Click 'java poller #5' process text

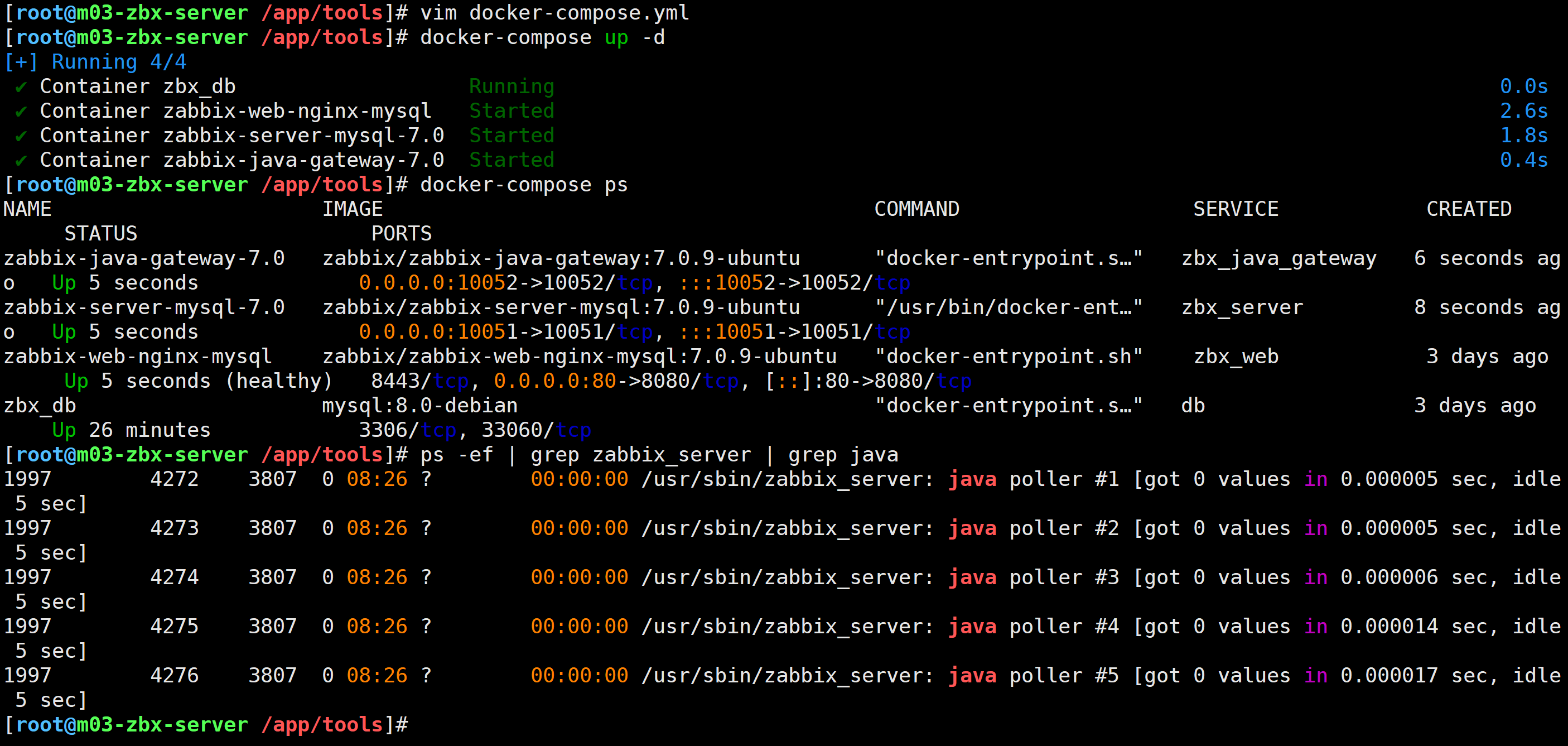(x=1034, y=675)
